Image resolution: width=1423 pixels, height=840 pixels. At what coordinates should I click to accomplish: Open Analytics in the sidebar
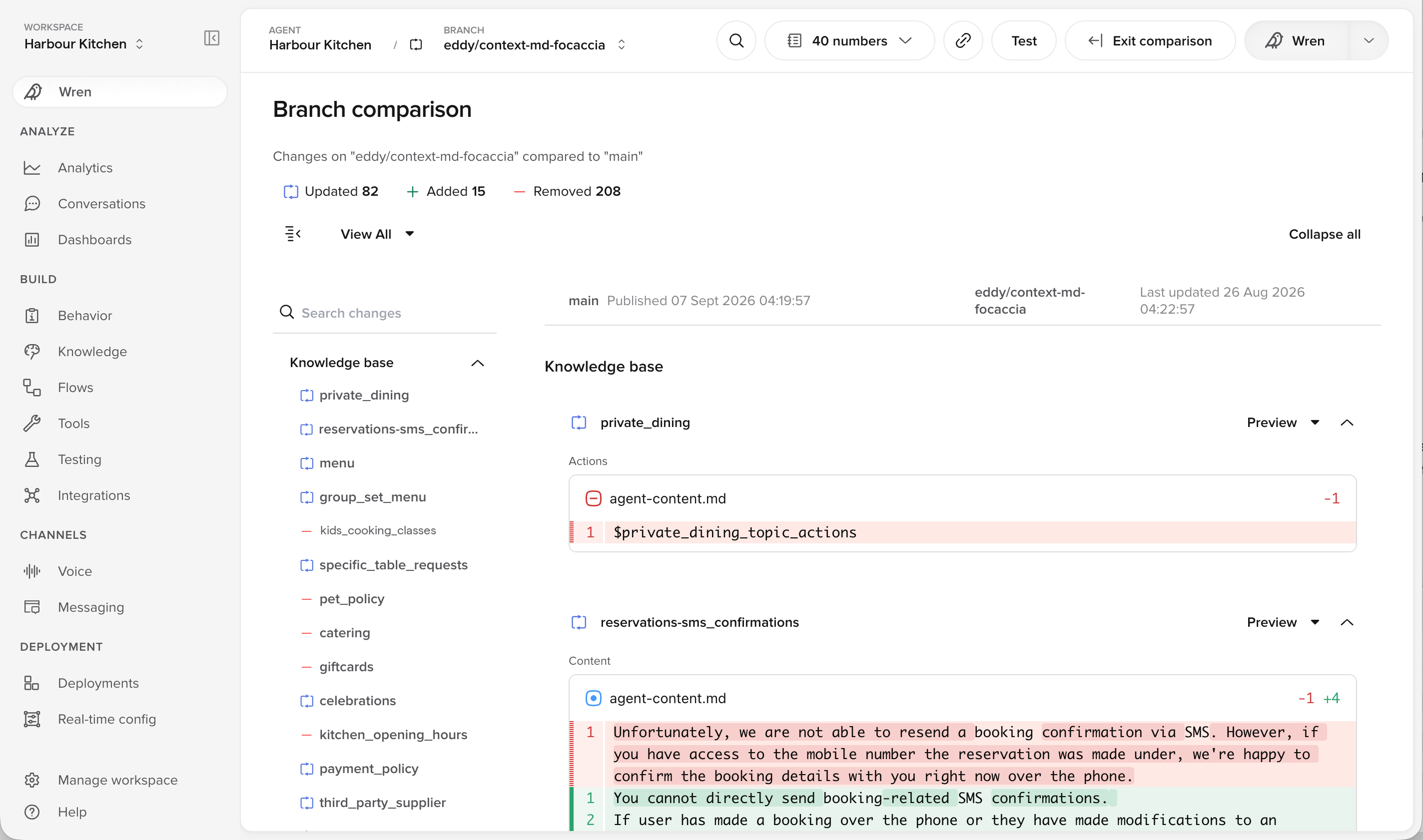click(x=85, y=167)
